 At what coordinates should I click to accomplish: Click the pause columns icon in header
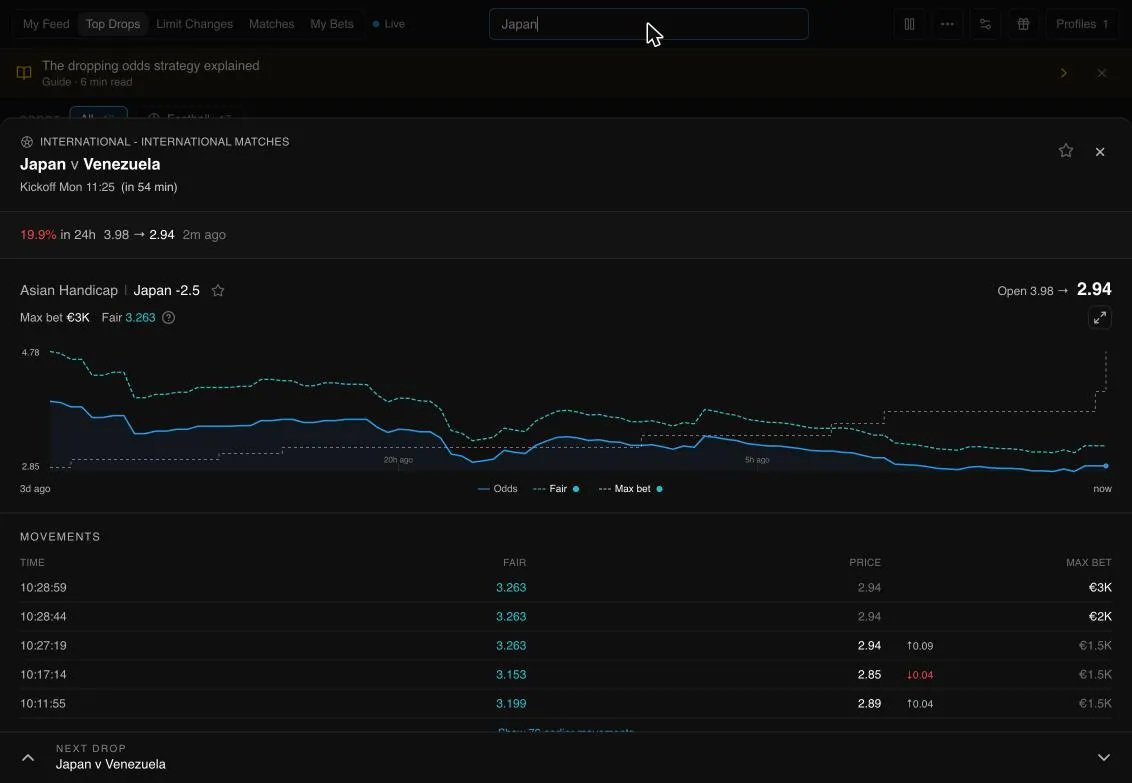[910, 24]
